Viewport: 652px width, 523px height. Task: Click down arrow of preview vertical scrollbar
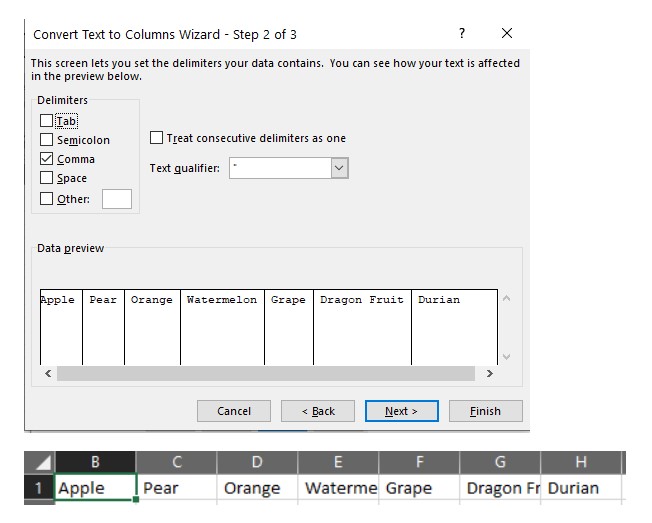[x=506, y=356]
